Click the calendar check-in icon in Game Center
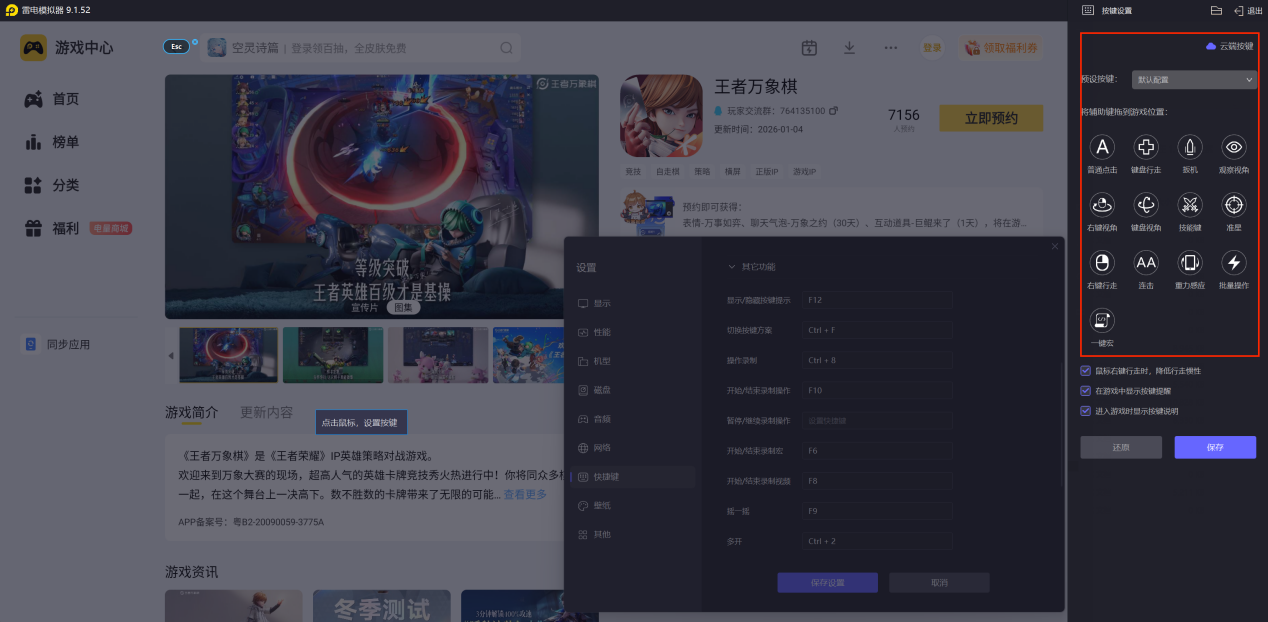This screenshot has height=622, width=1268. pos(809,48)
